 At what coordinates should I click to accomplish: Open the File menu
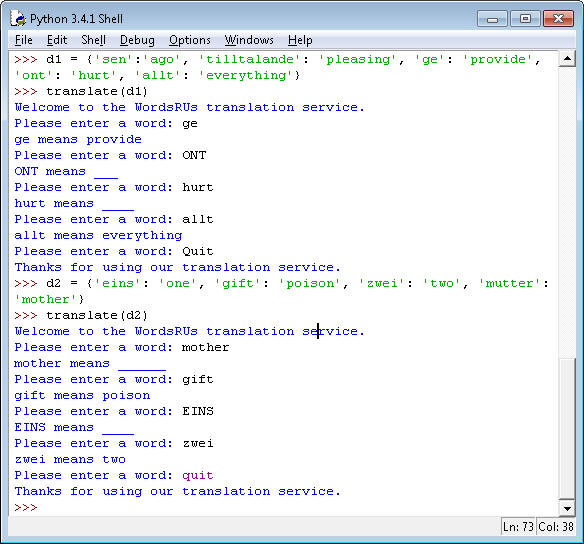24,40
